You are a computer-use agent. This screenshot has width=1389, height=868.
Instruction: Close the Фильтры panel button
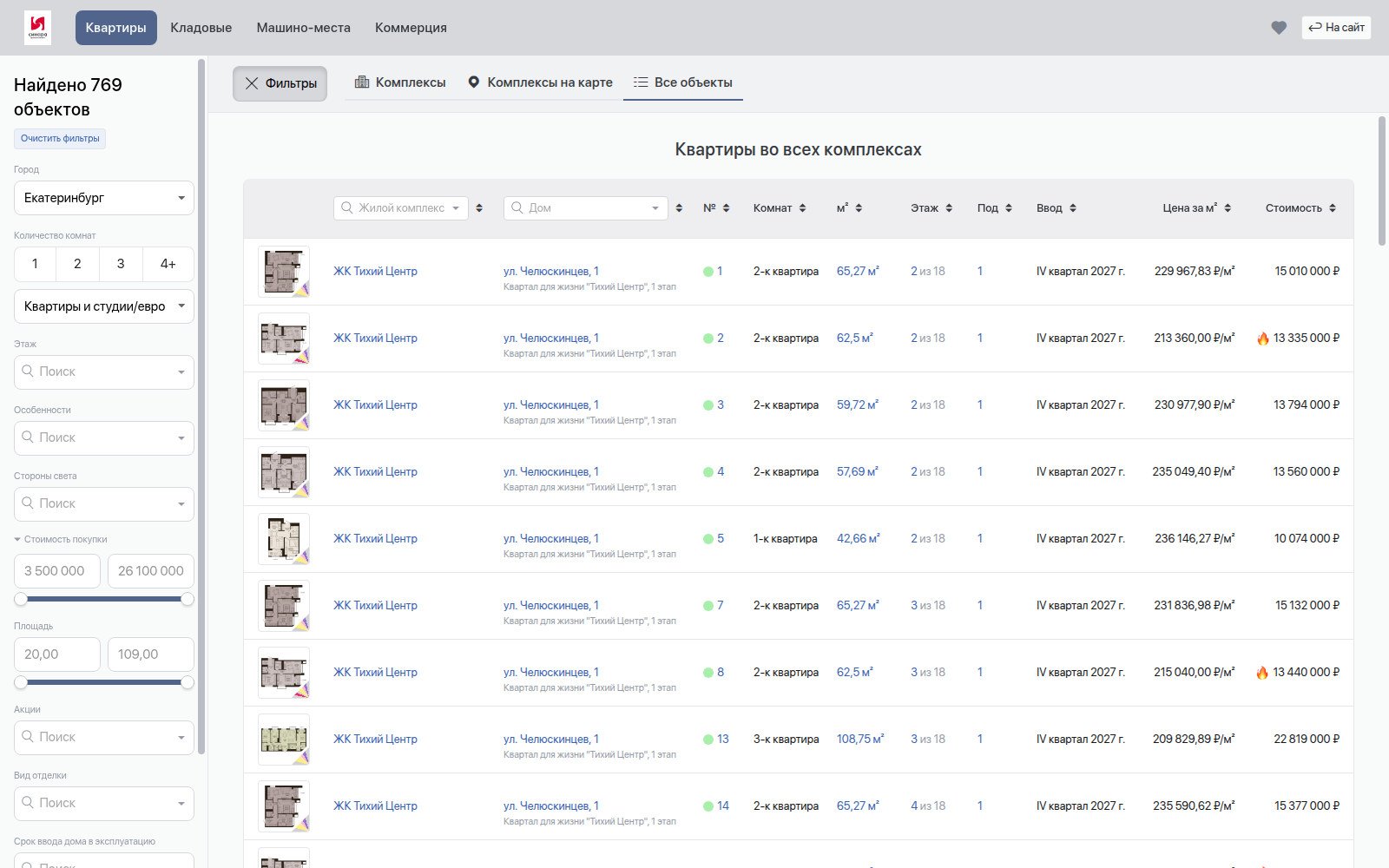pos(280,83)
